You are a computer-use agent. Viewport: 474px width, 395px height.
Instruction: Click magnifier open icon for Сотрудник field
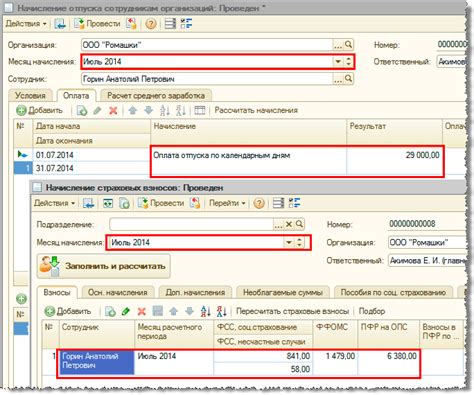[x=348, y=79]
